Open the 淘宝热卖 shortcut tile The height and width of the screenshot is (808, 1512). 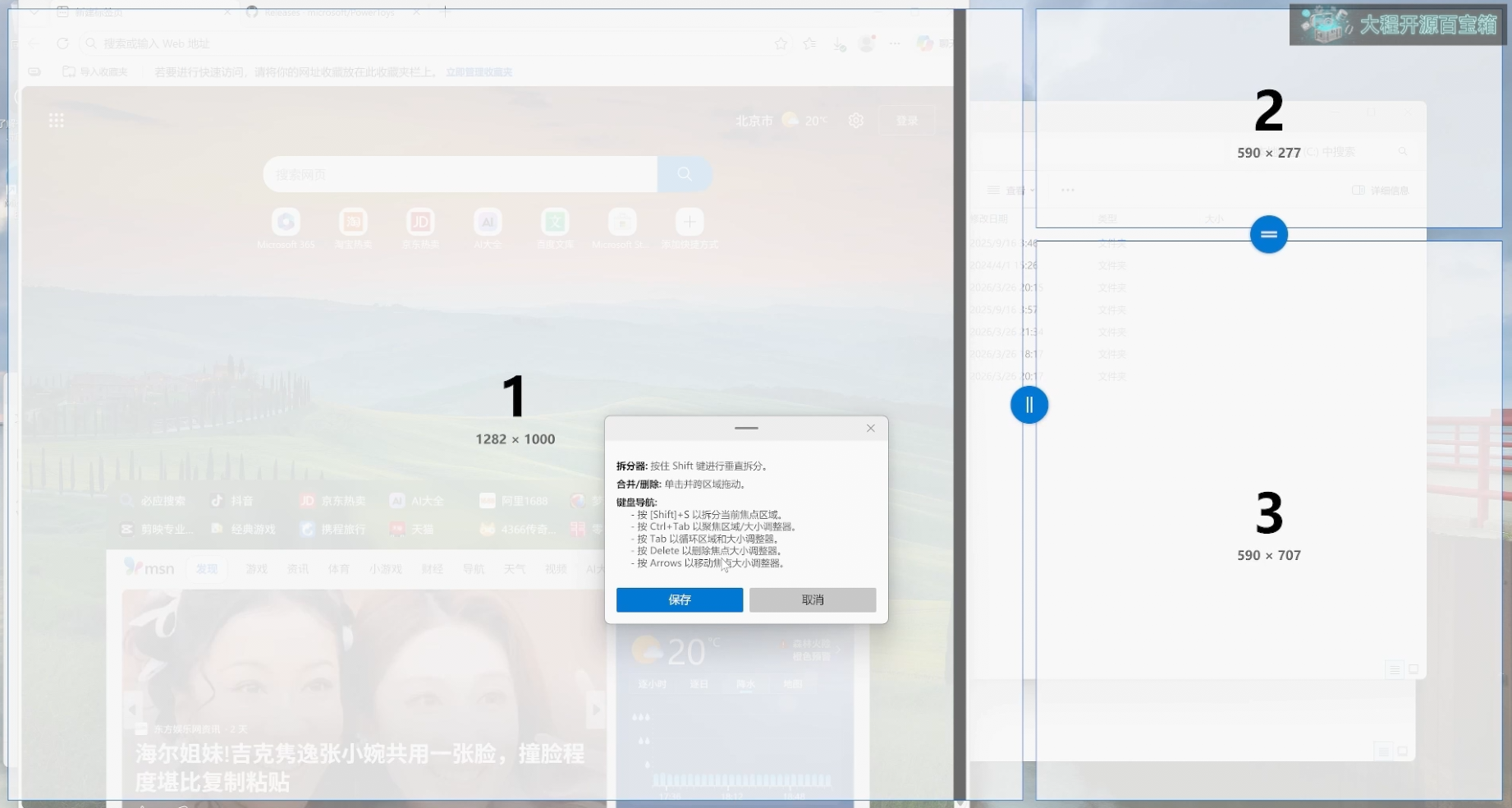[x=353, y=228]
